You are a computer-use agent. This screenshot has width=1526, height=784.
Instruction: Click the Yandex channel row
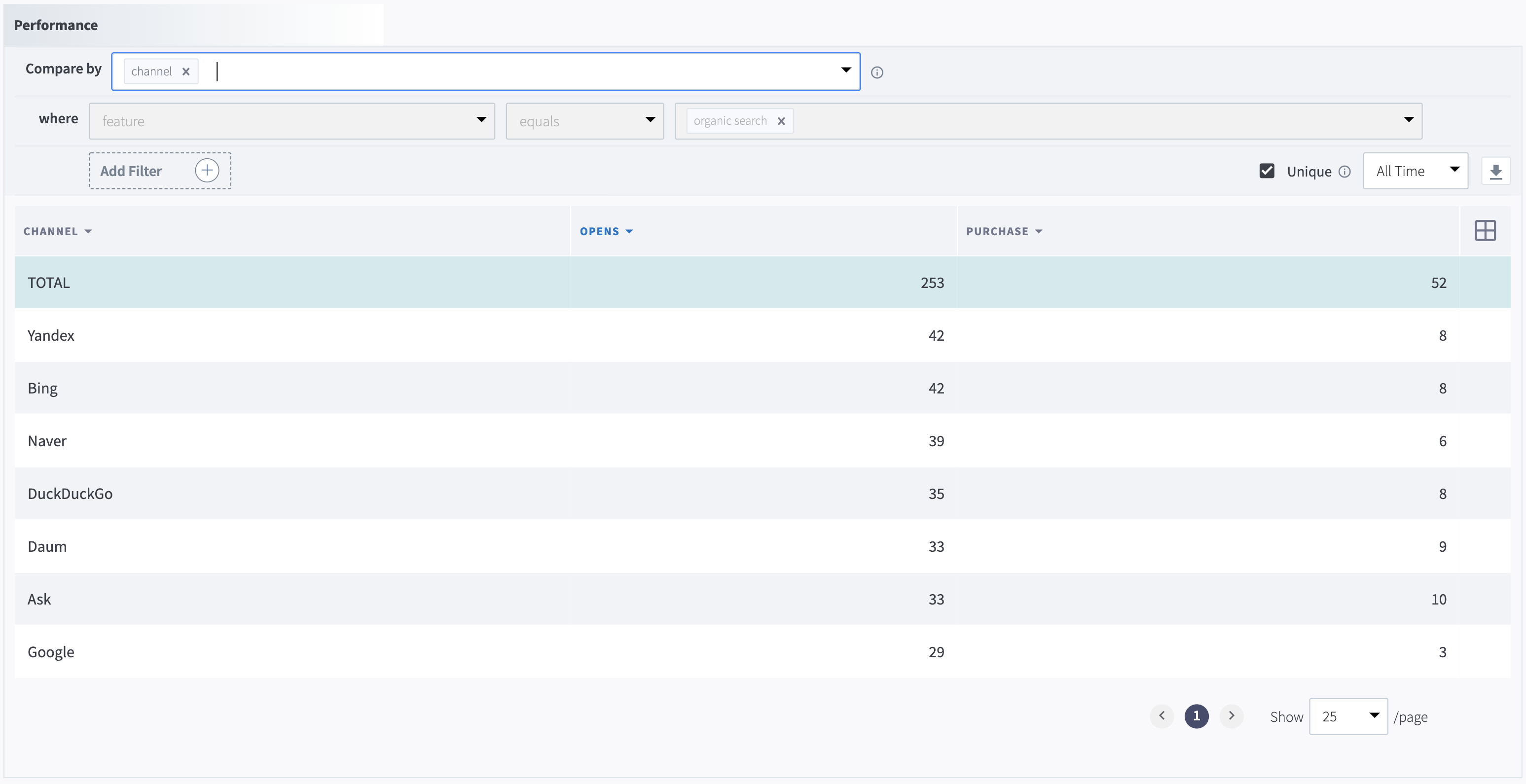coord(51,336)
